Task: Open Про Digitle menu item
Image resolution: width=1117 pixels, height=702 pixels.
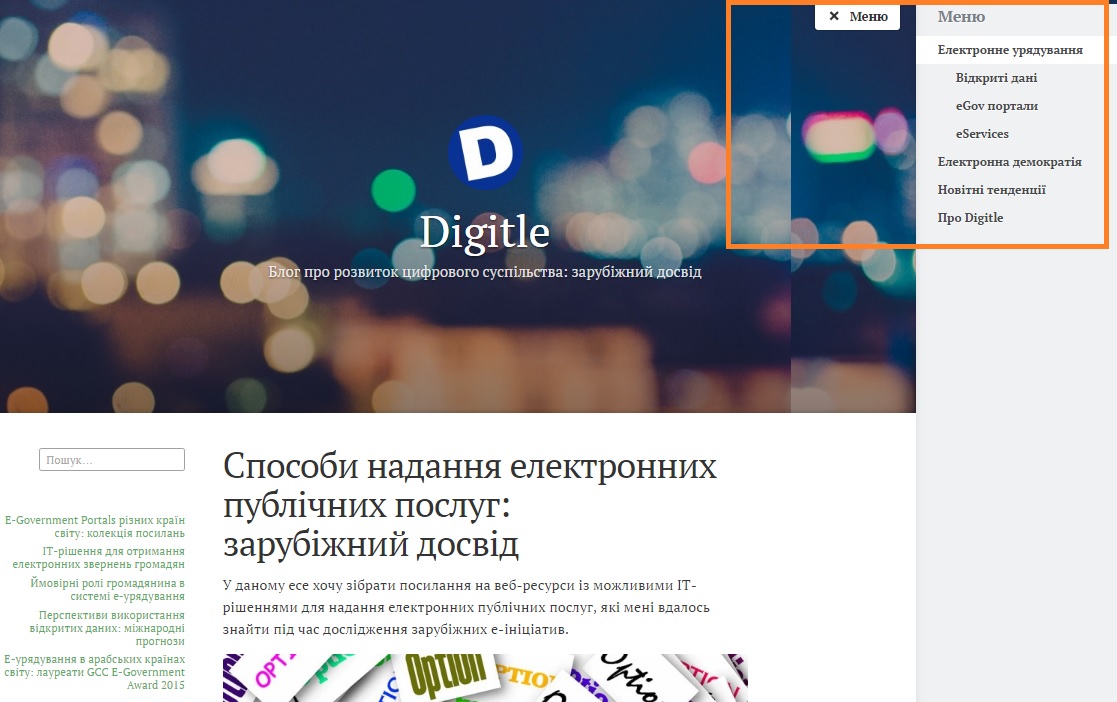Action: tap(970, 217)
